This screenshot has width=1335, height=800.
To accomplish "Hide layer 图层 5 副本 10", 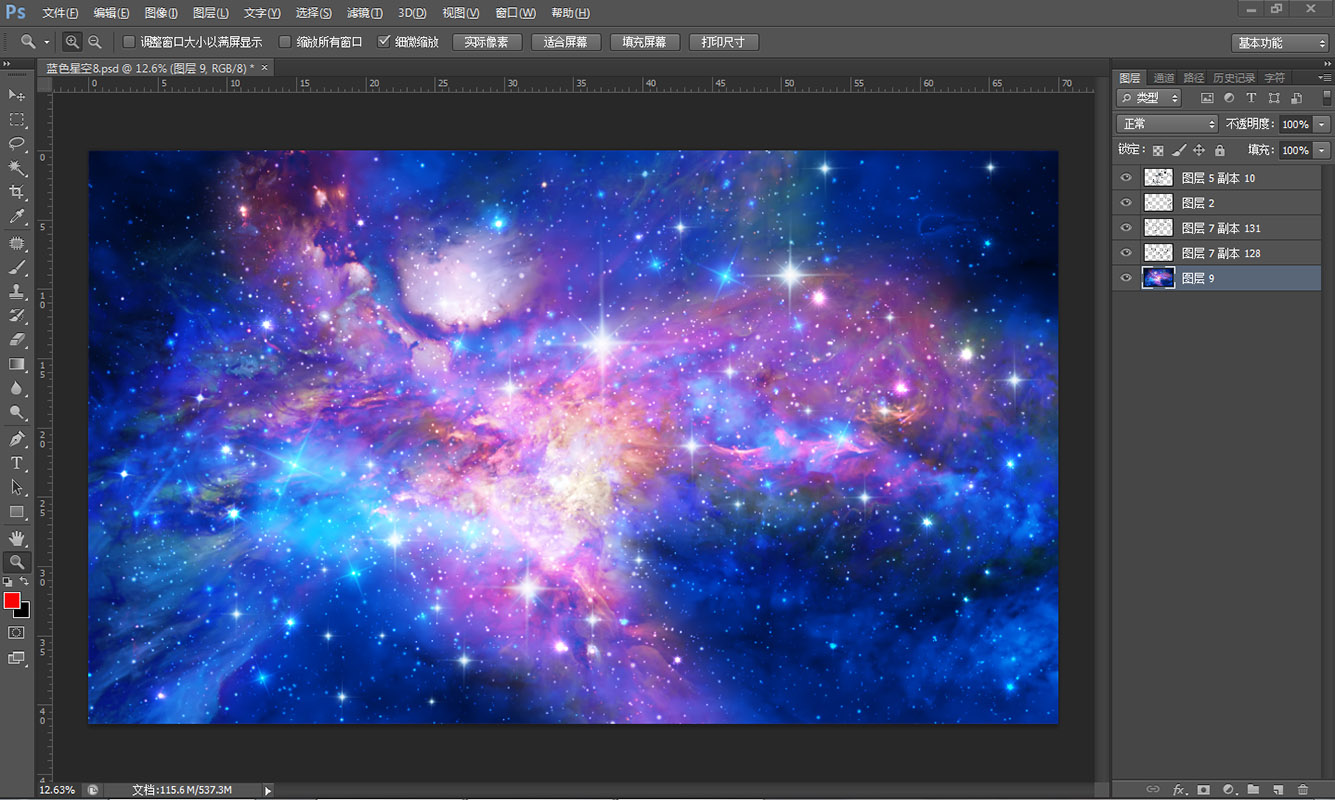I will [1127, 178].
